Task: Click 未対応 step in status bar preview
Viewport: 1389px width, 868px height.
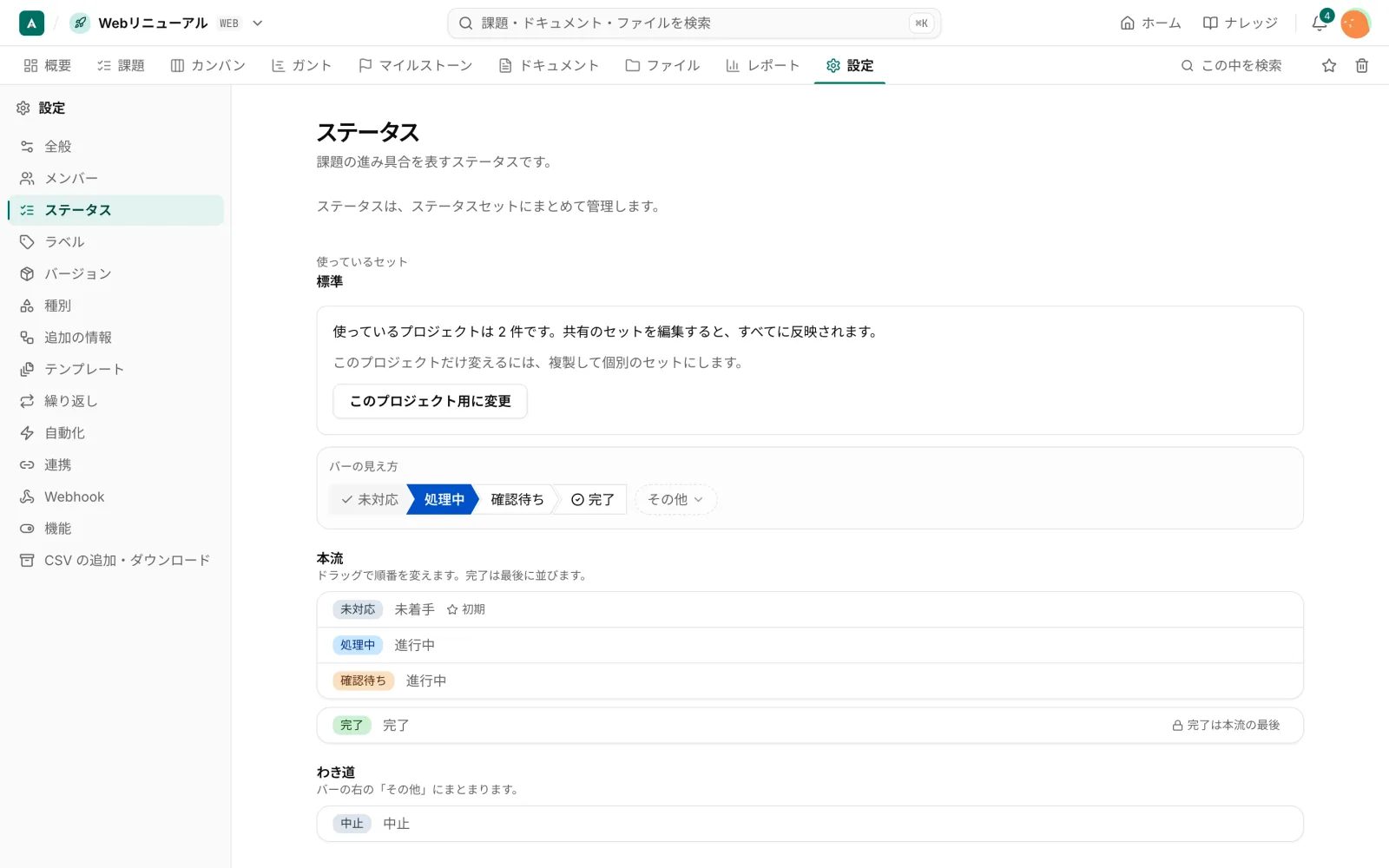Action: pos(369,499)
